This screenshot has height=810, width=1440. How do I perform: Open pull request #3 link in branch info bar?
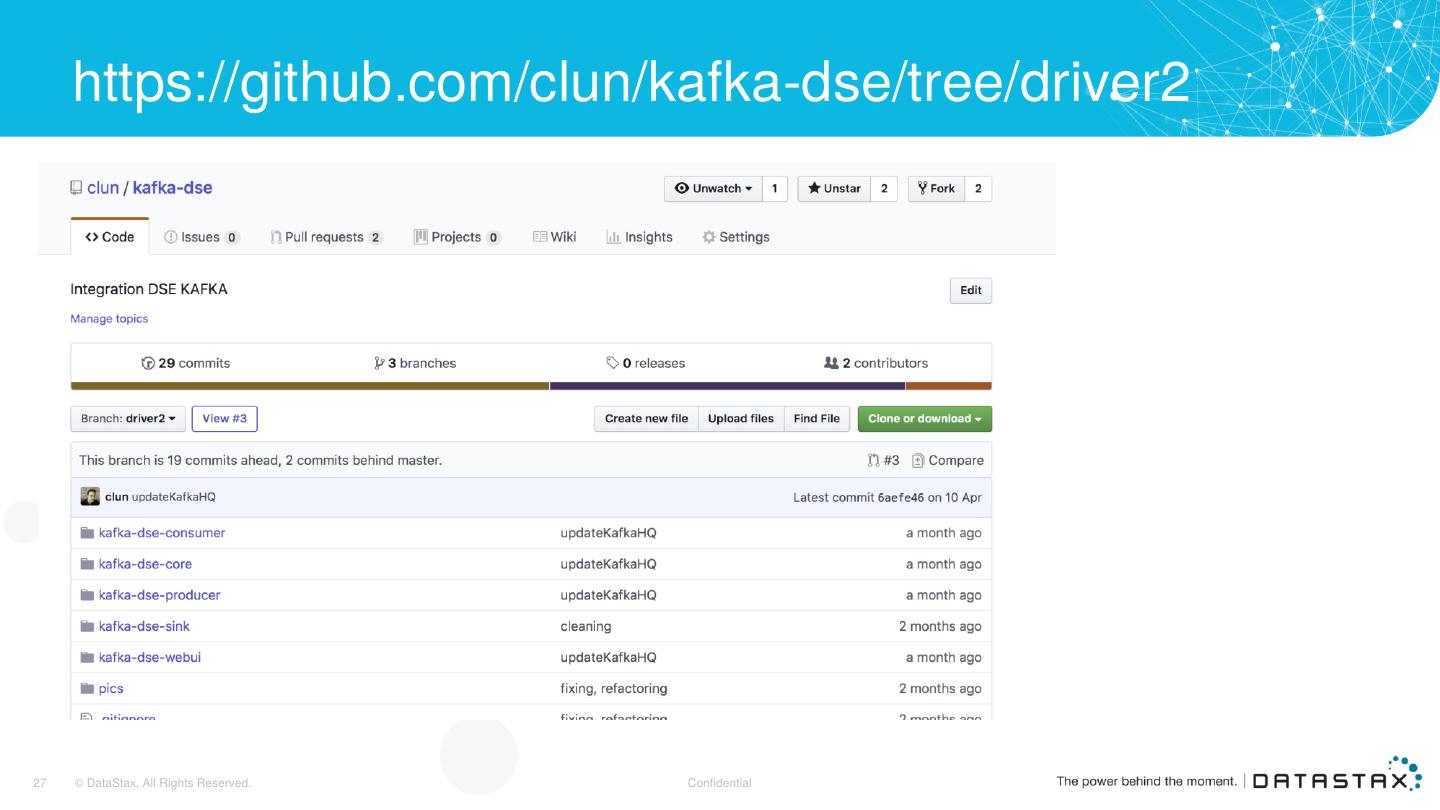tap(884, 461)
